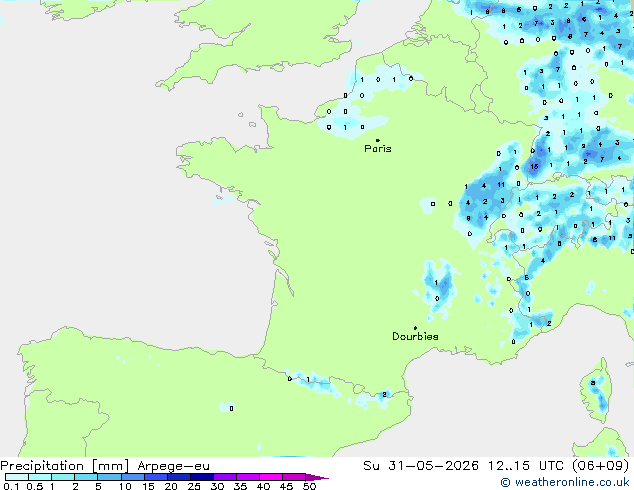Pick the purple legend swatch starting at 30 mm
Image resolution: width=634 pixels, height=490 pixels.
pyautogui.click(x=225, y=477)
